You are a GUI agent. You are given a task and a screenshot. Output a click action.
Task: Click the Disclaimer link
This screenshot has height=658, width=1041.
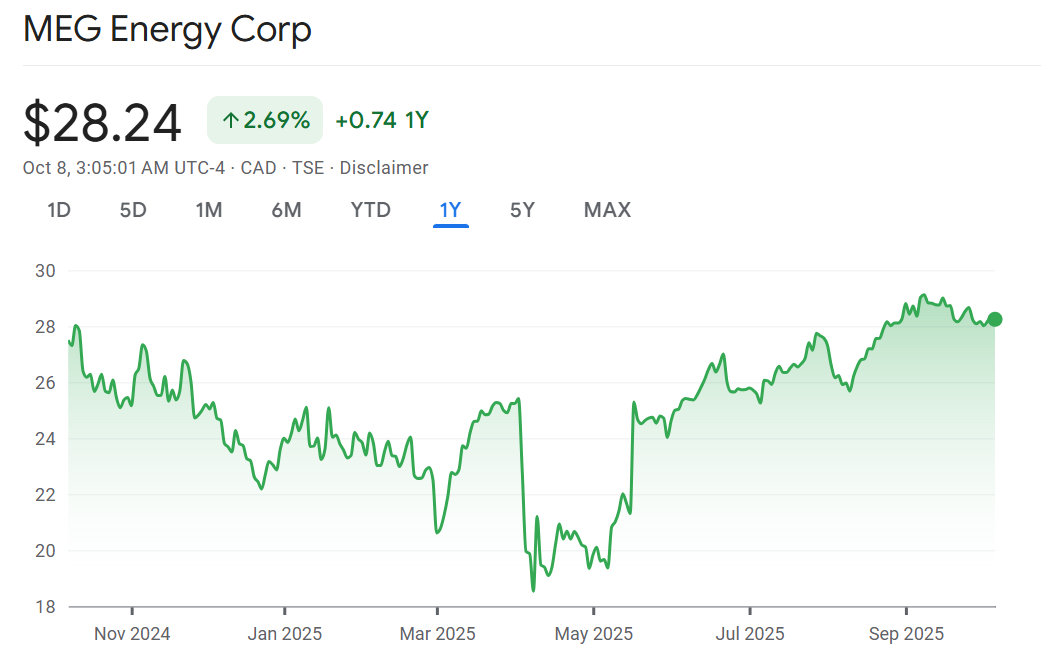[384, 168]
